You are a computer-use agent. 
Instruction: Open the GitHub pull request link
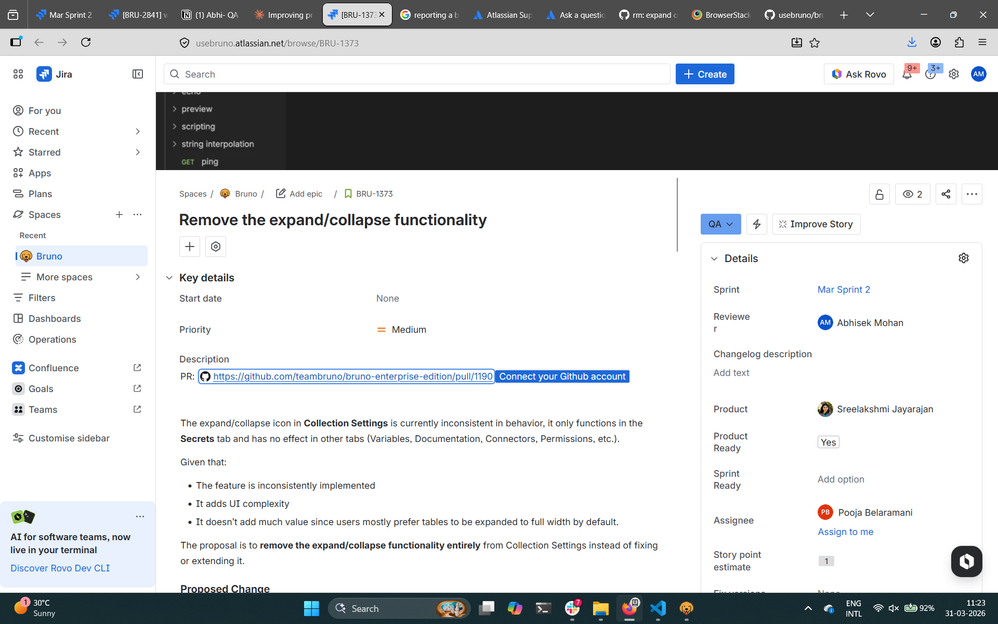tap(347, 376)
